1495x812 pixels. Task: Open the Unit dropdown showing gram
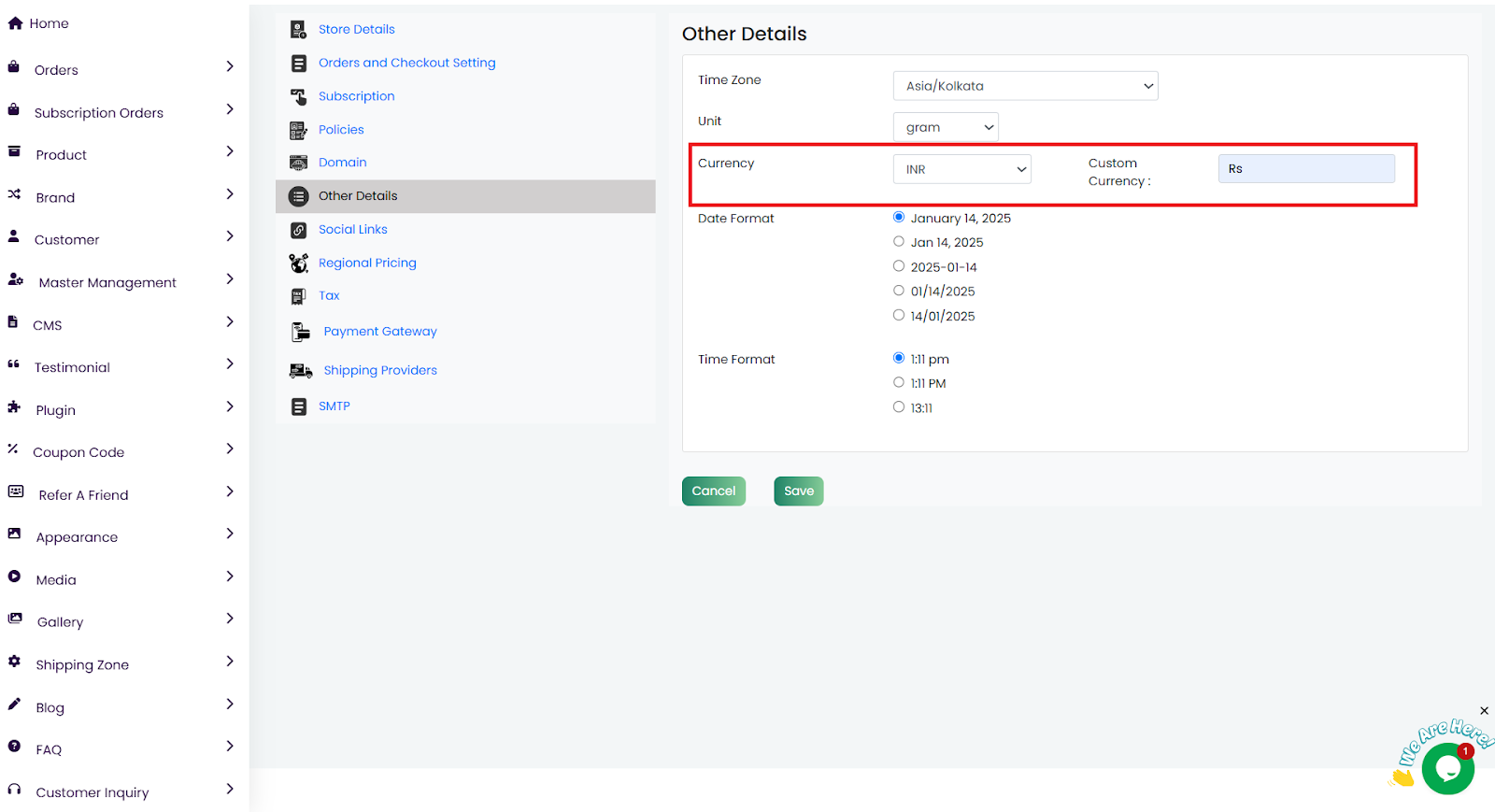coord(946,127)
